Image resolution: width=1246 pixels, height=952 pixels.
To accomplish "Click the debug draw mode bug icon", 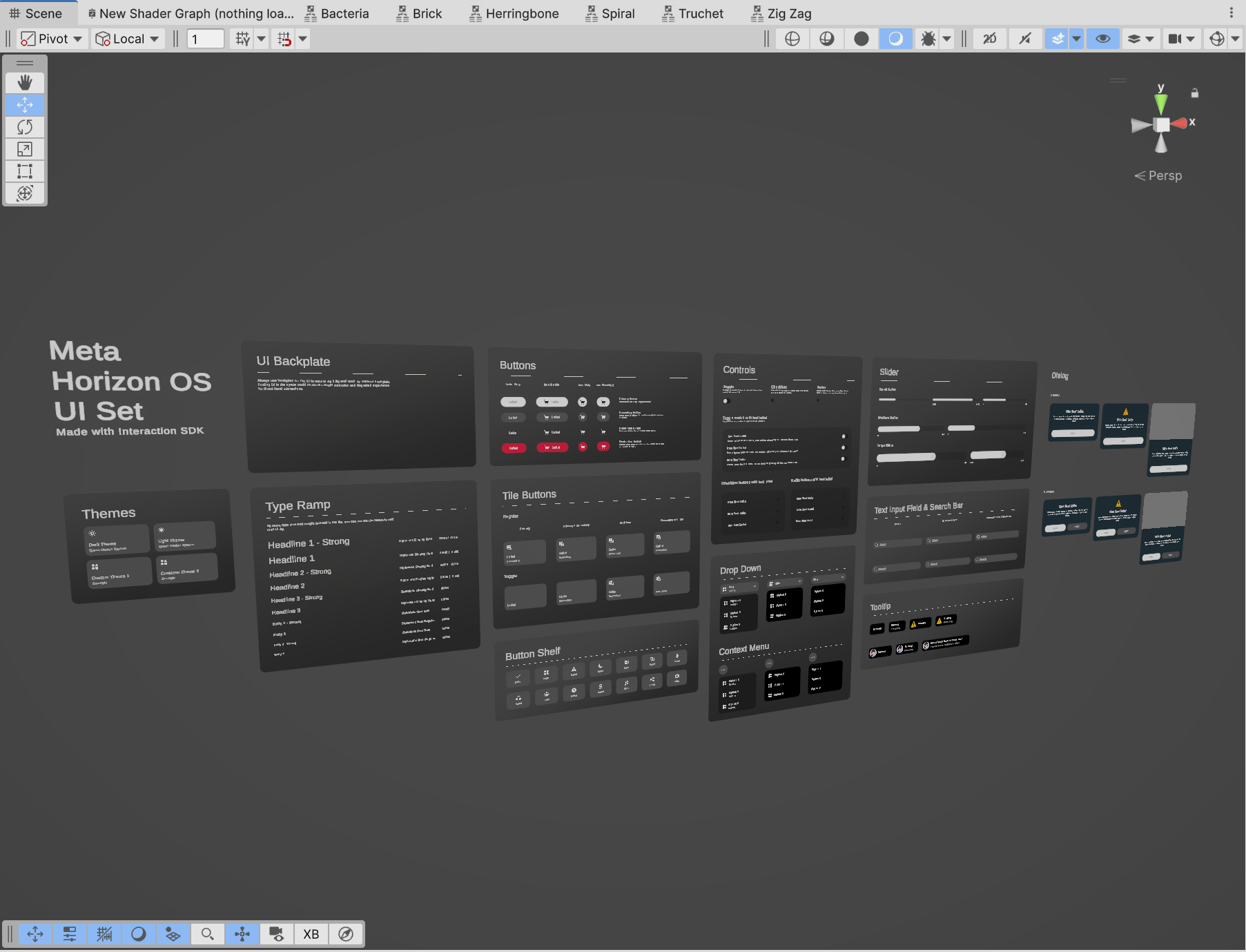I will pos(928,39).
